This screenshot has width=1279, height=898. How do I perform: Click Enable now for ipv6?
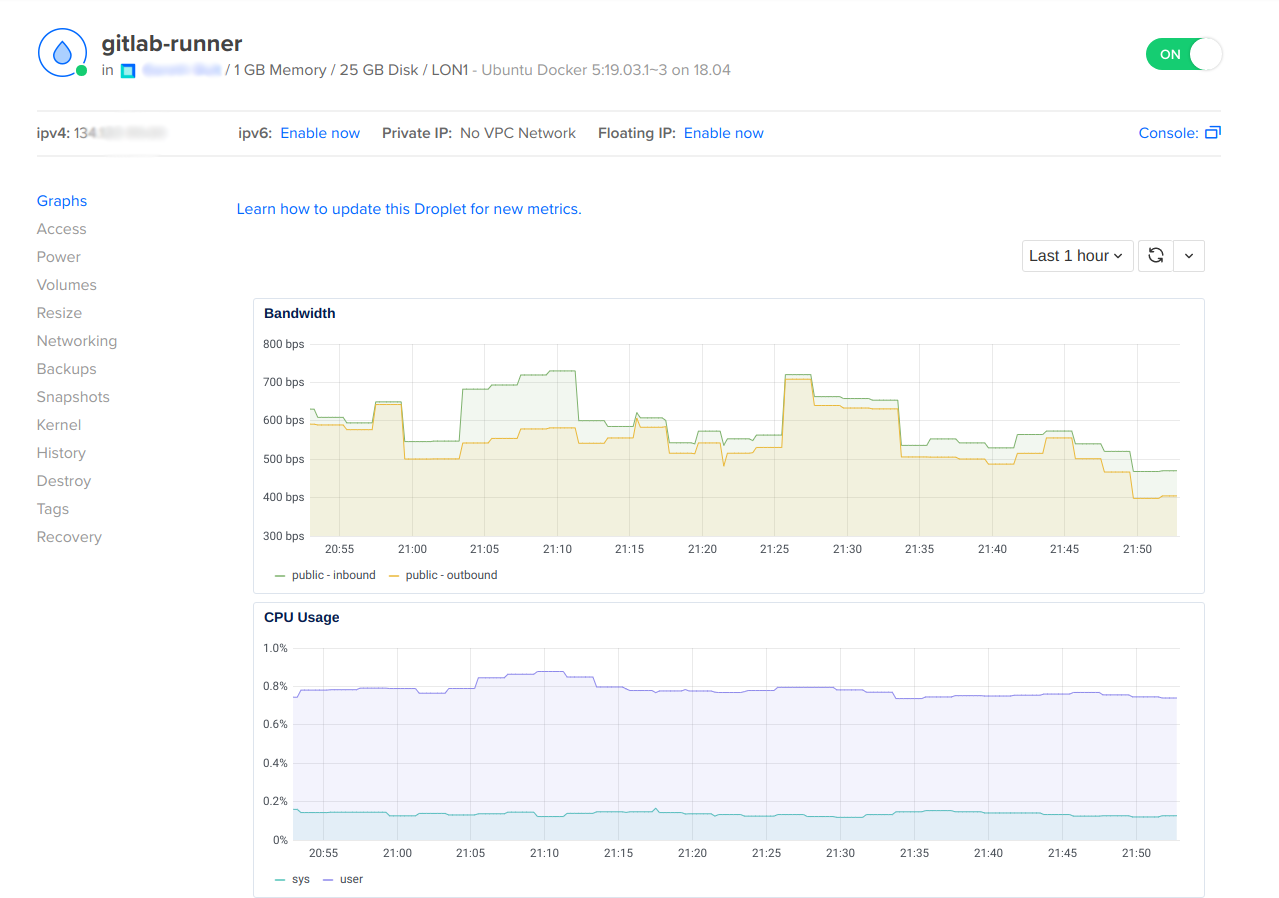320,133
